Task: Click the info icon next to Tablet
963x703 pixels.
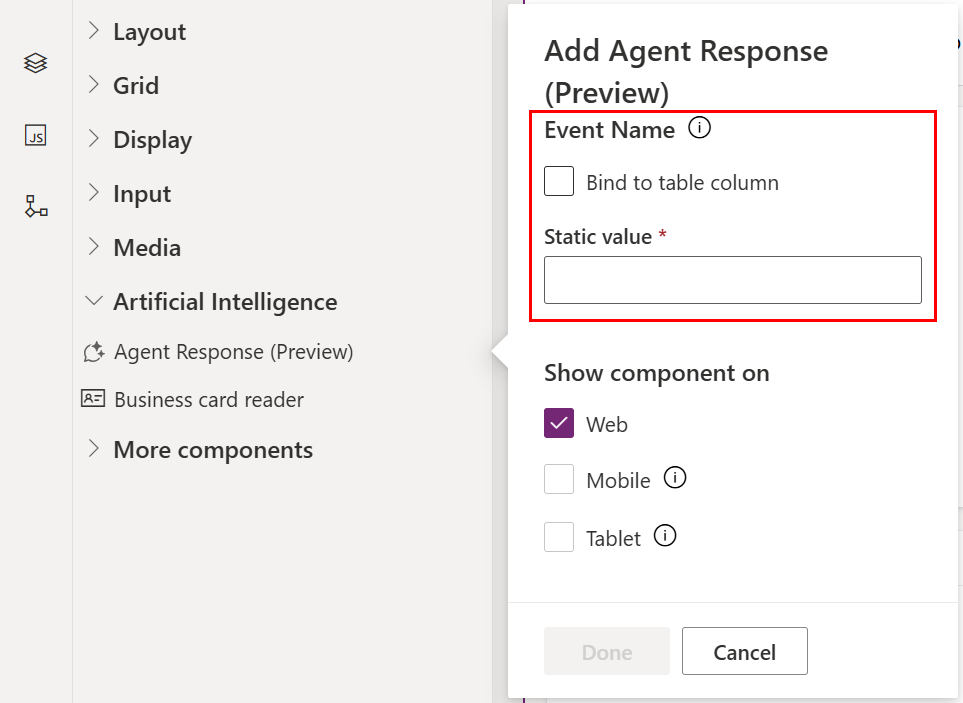Action: [665, 537]
